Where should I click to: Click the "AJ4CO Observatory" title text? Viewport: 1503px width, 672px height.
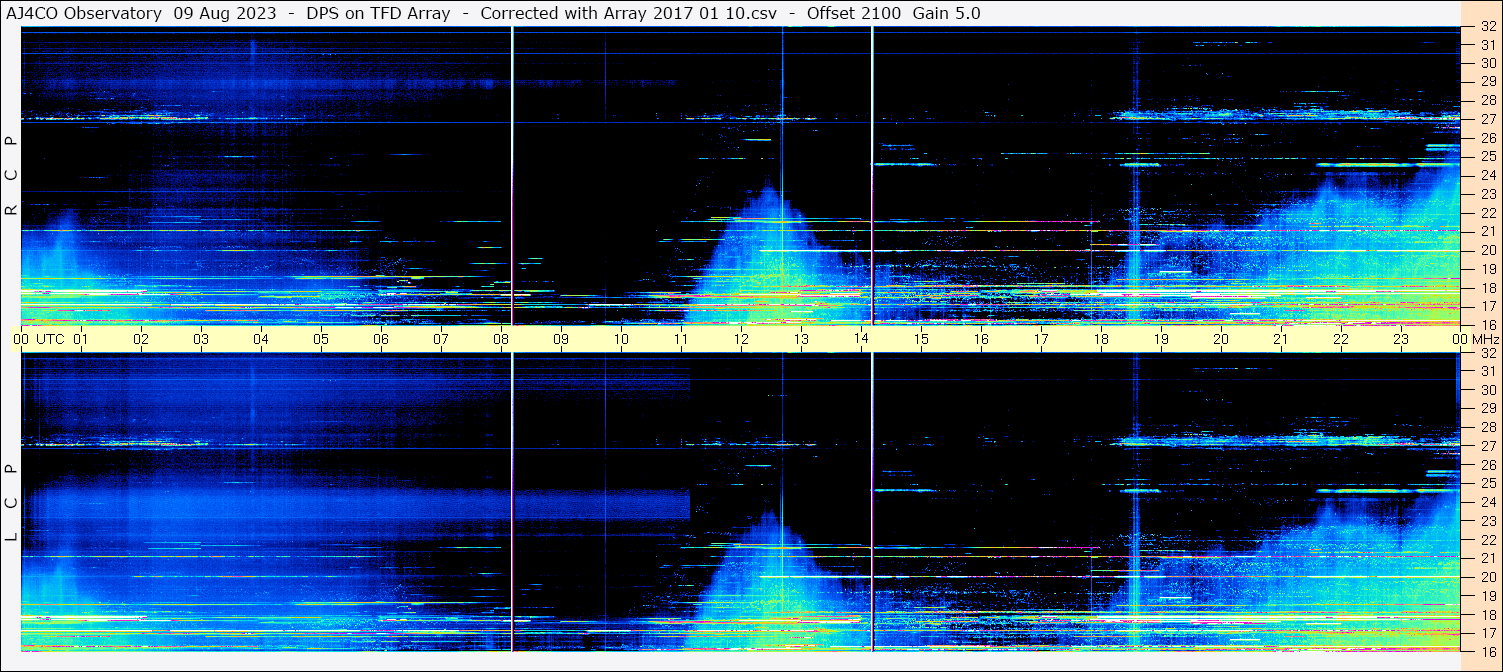(x=84, y=14)
